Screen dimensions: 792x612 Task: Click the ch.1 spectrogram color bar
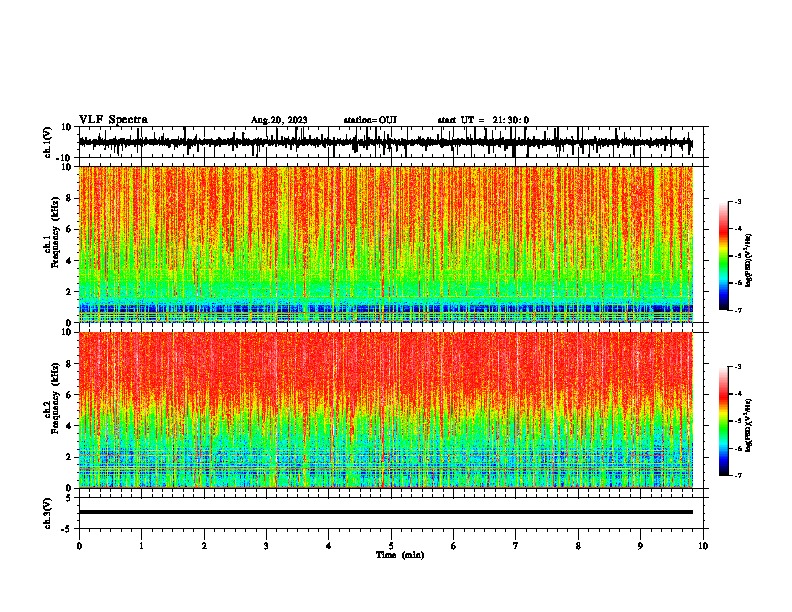[x=724, y=256]
